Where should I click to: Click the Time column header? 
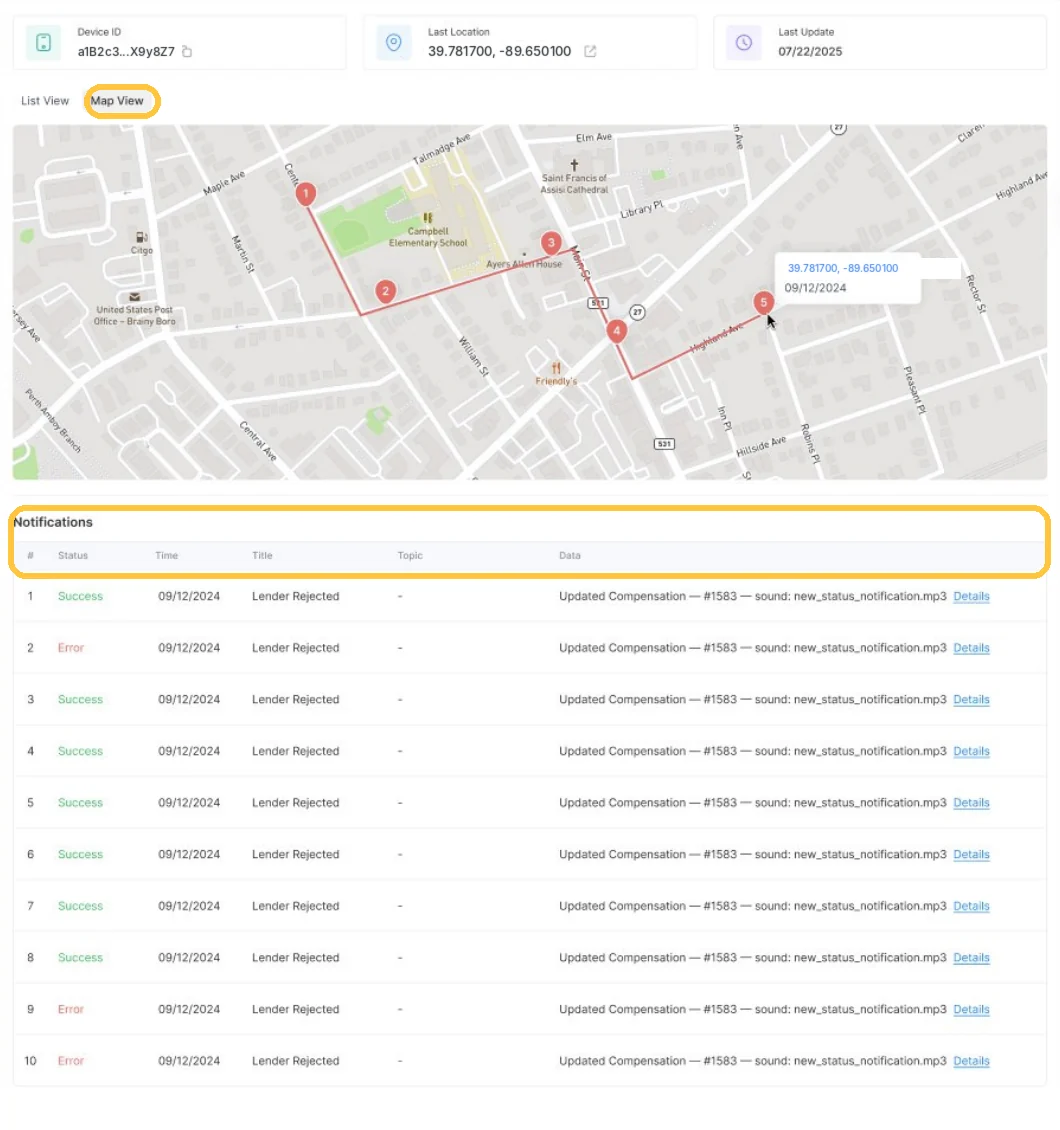pos(166,556)
